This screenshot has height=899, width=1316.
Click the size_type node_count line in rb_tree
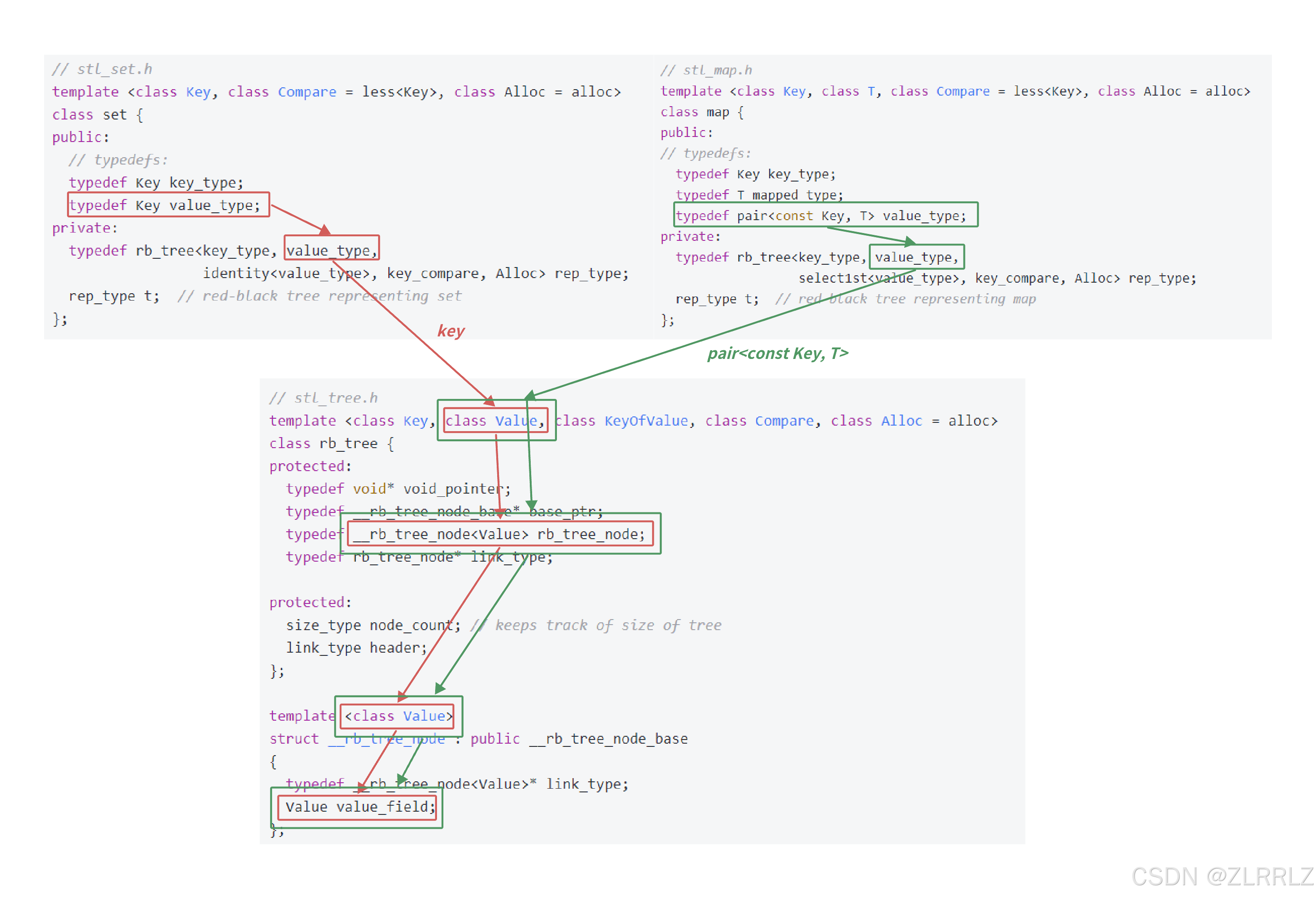(374, 625)
